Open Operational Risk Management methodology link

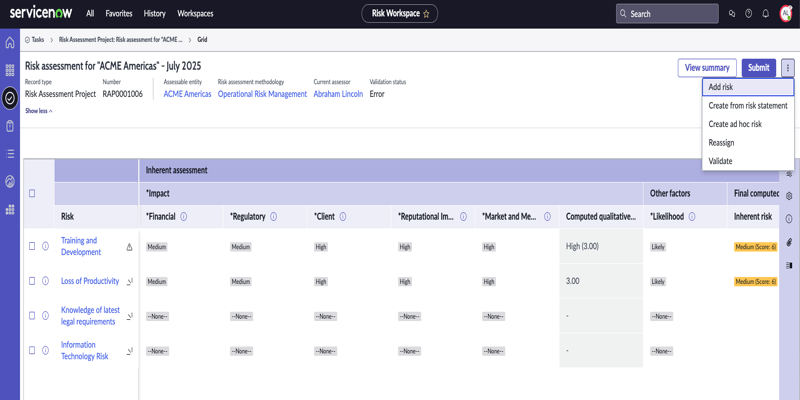[x=262, y=94]
